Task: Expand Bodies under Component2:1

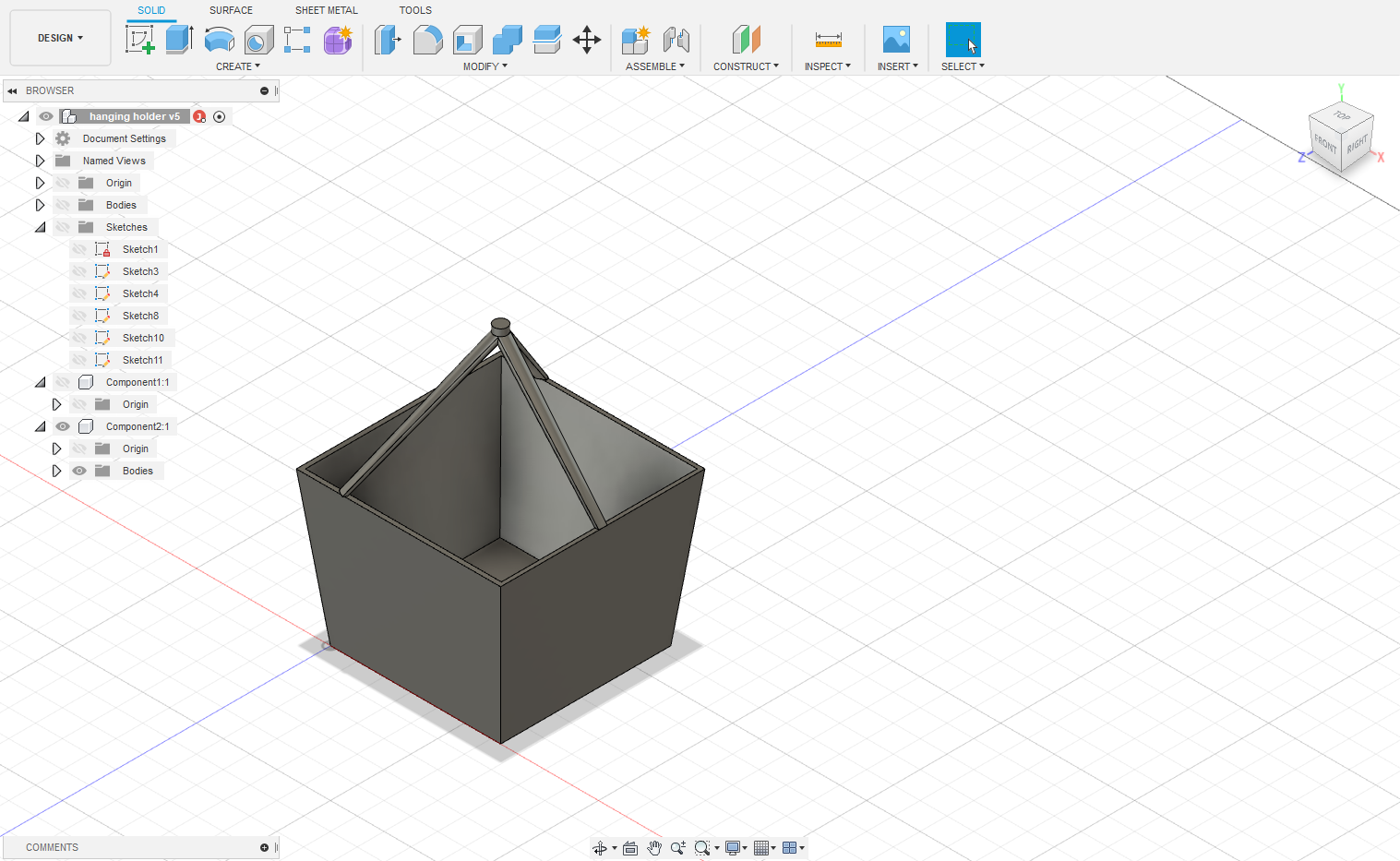Action: (x=56, y=471)
